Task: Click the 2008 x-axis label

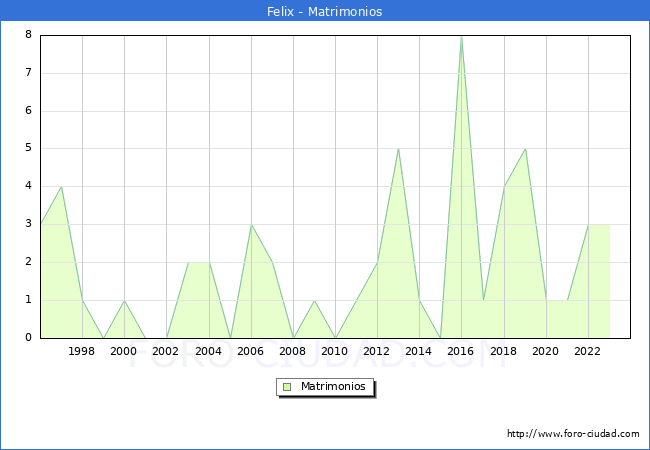Action: (293, 351)
